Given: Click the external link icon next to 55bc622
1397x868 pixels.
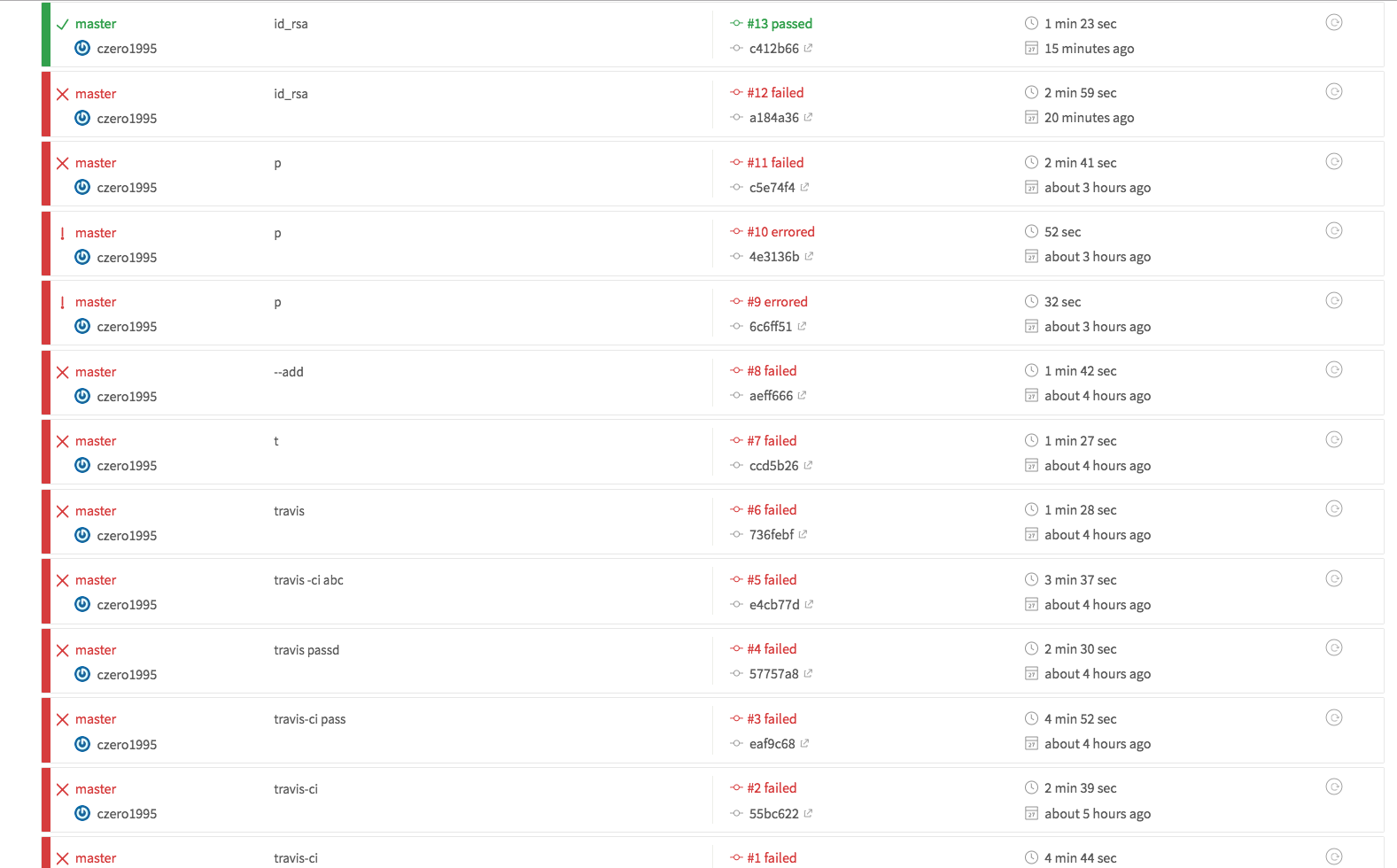Looking at the screenshot, I should 808,813.
